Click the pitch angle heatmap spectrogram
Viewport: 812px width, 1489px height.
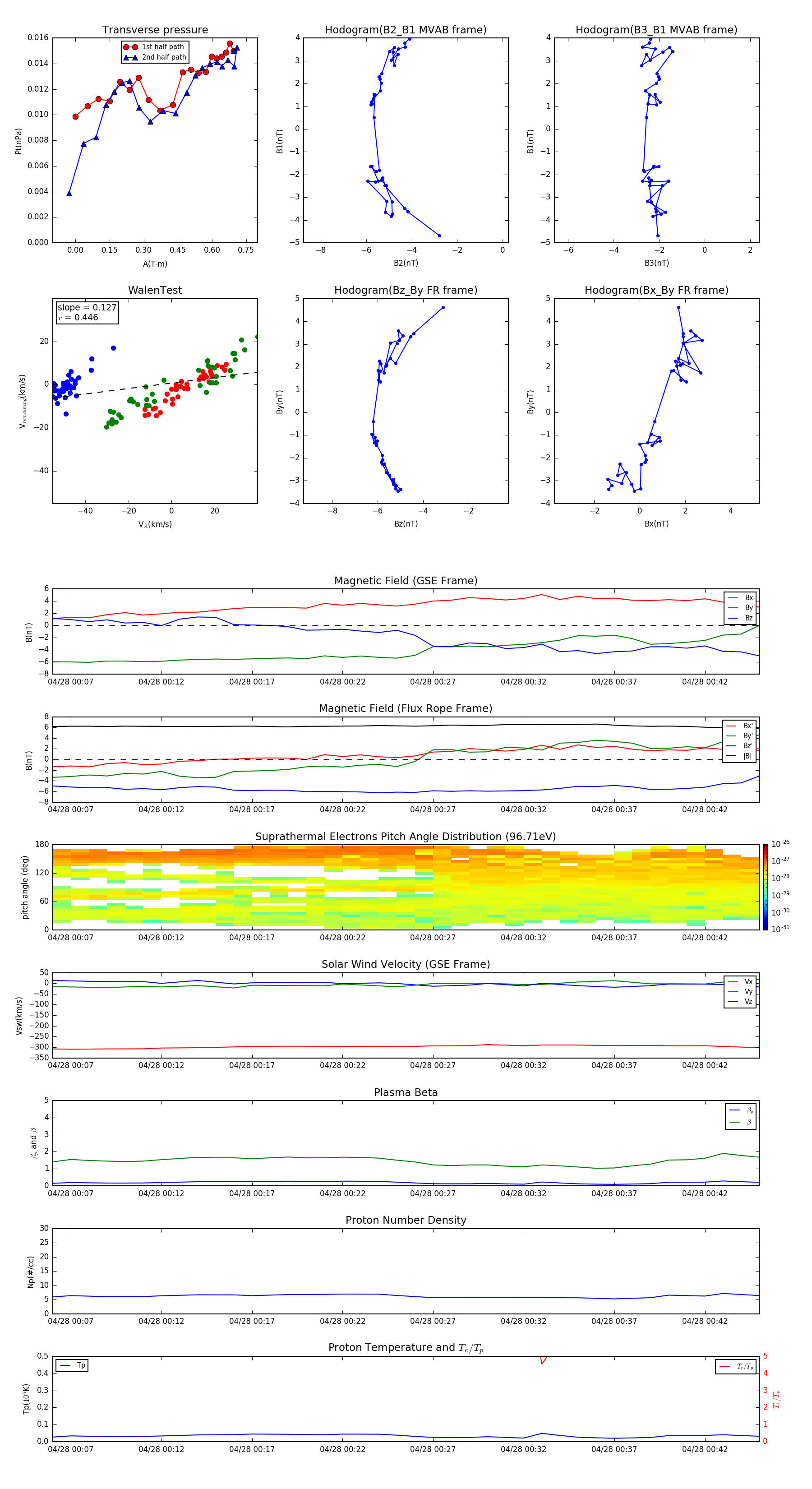click(406, 887)
